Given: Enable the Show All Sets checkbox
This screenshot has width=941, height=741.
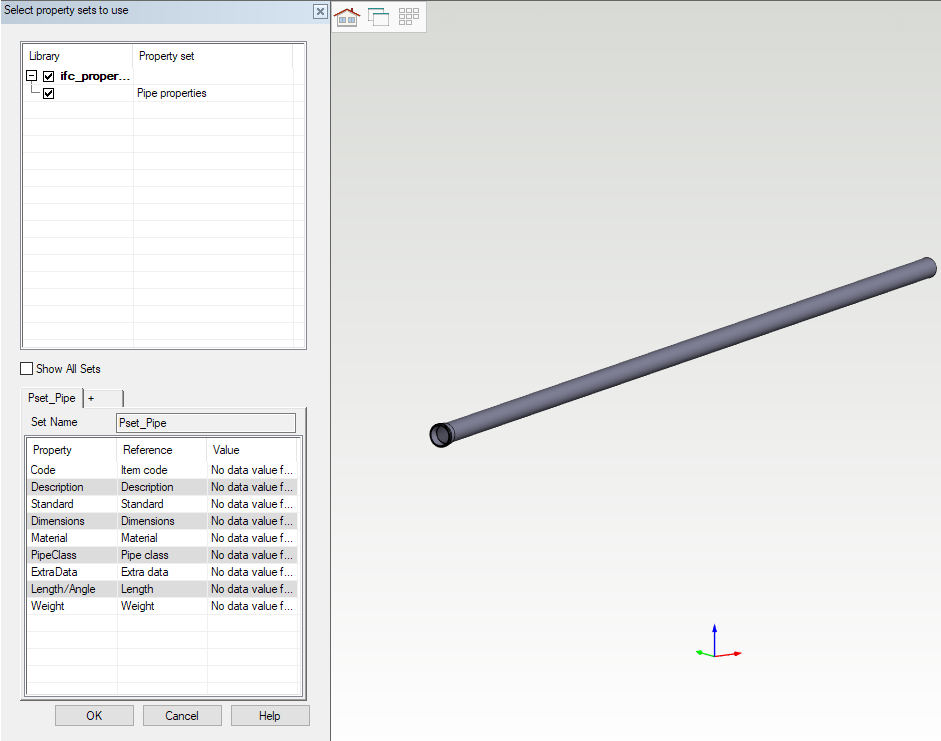Looking at the screenshot, I should [x=27, y=369].
